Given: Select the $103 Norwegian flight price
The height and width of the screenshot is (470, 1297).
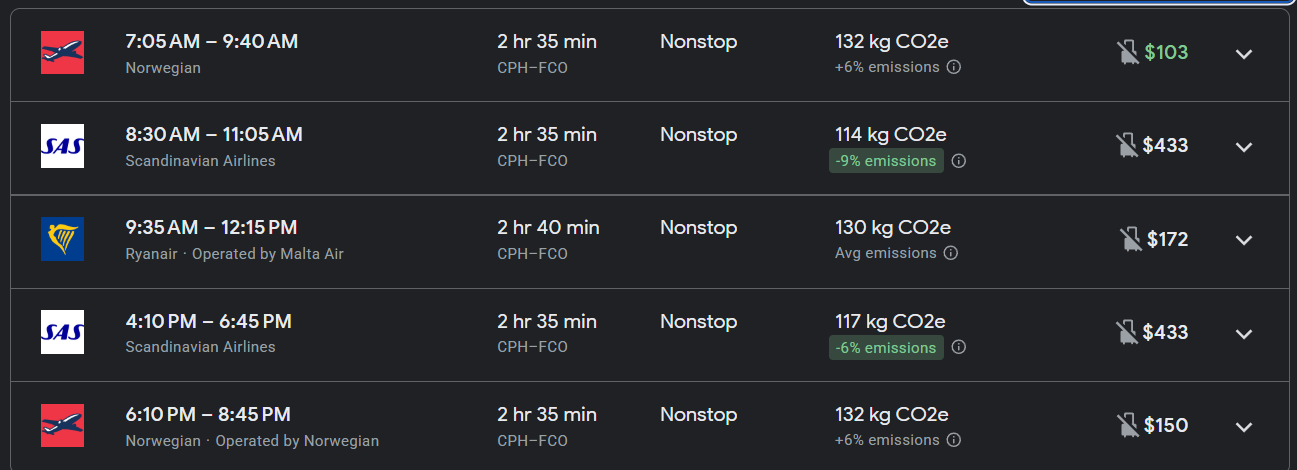Looking at the screenshot, I should pyautogui.click(x=1166, y=53).
